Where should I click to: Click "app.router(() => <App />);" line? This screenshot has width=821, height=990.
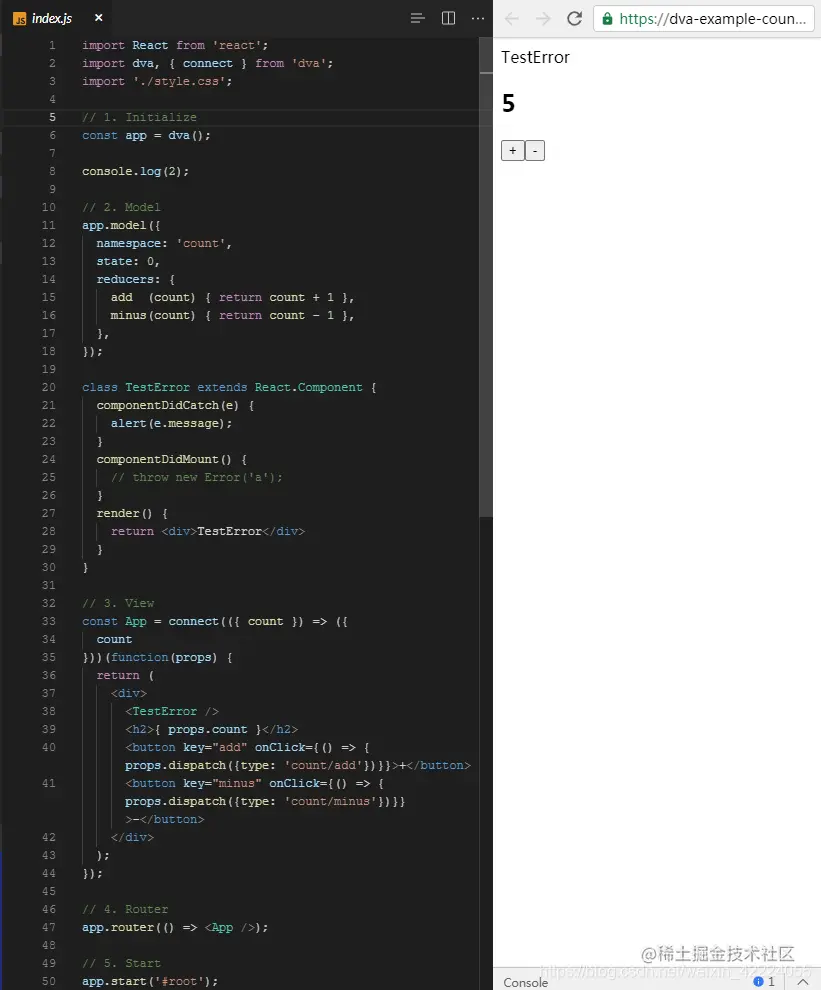coord(175,927)
